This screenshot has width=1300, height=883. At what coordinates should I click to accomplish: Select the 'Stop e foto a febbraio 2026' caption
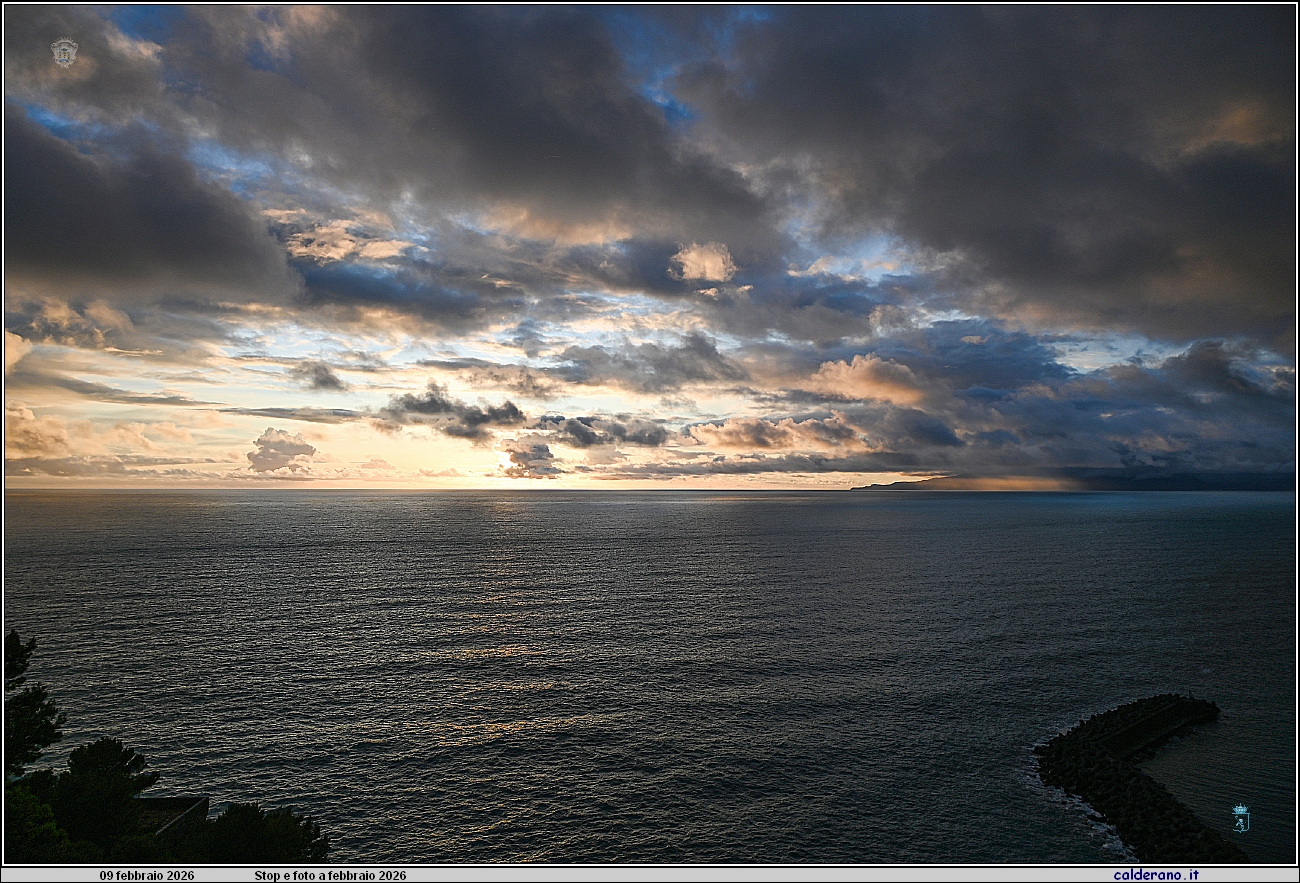tap(330, 875)
